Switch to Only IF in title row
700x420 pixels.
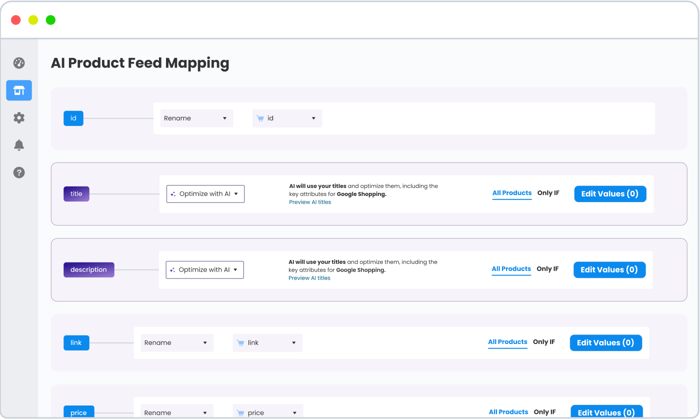coord(548,193)
